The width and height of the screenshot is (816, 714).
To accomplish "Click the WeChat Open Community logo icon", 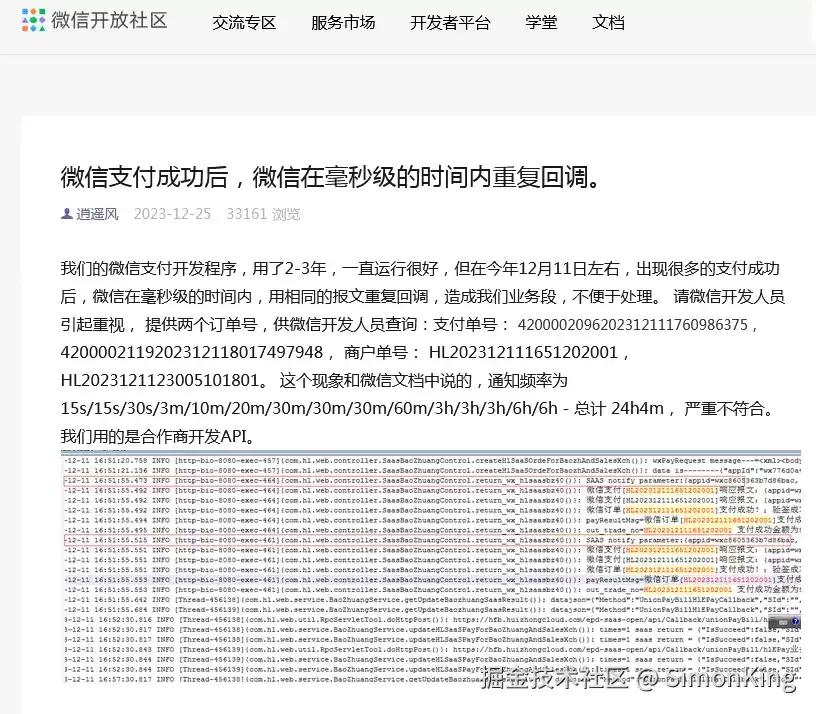I will [x=33, y=20].
